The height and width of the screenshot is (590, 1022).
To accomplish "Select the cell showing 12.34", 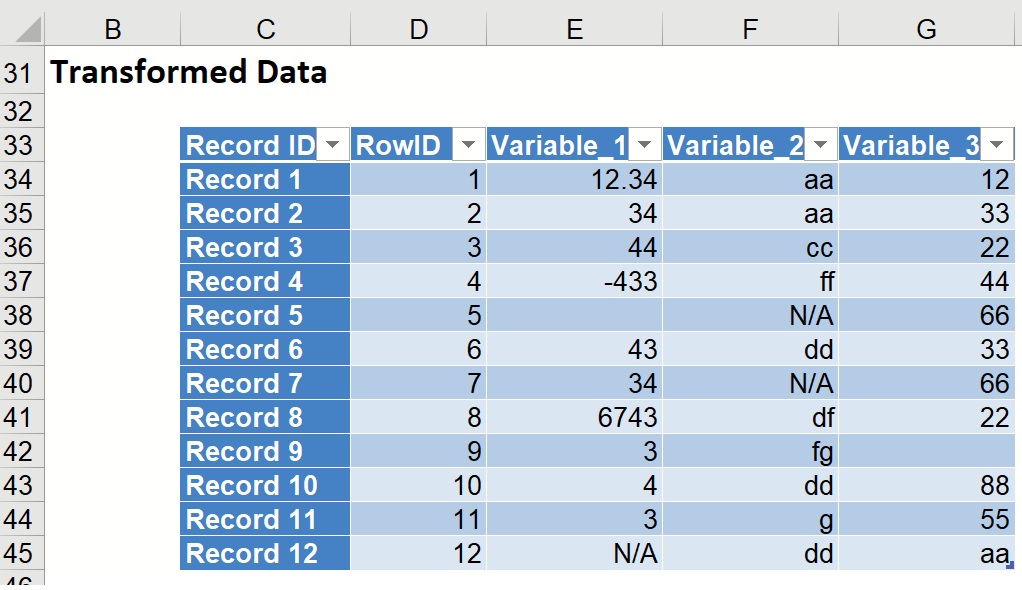I will pyautogui.click(x=575, y=179).
